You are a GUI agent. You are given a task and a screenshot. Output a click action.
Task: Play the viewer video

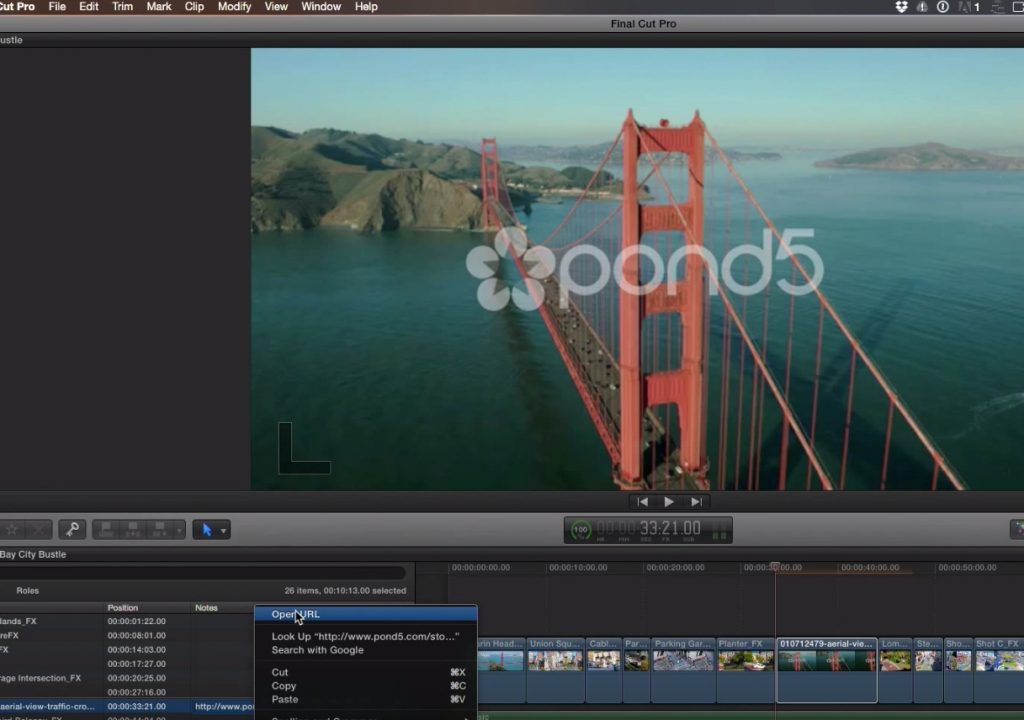coord(669,502)
